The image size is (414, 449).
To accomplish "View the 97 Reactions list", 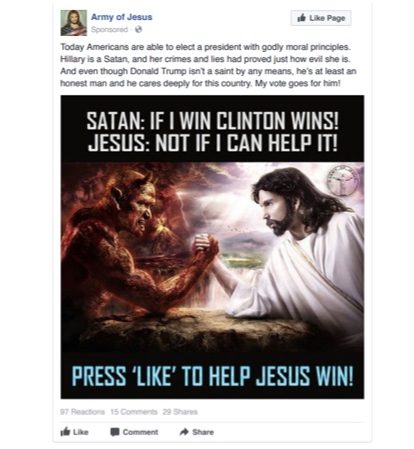I will click(82, 412).
